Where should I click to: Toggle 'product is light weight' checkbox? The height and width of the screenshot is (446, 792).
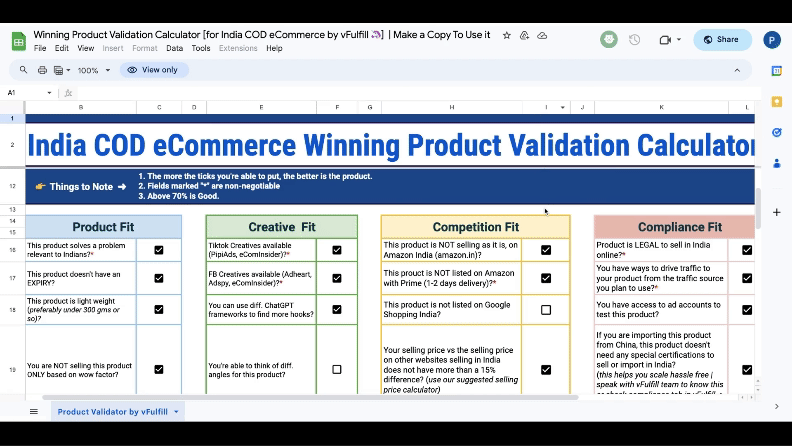pyautogui.click(x=159, y=309)
